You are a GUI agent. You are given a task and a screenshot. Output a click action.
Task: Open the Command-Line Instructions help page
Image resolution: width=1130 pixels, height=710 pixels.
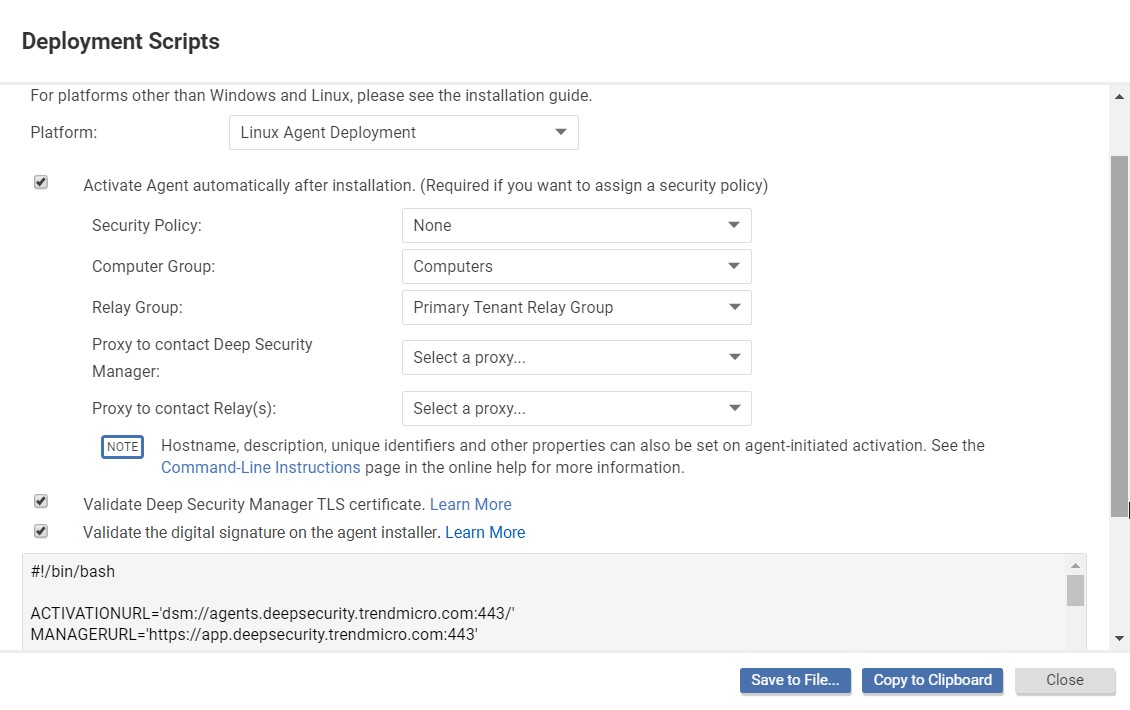coord(260,467)
